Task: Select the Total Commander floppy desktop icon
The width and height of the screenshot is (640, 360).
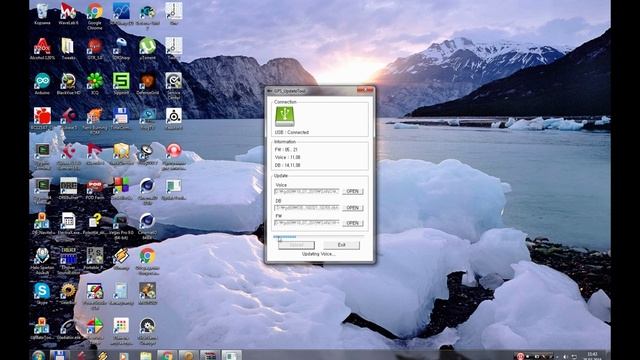Action: pos(121,119)
